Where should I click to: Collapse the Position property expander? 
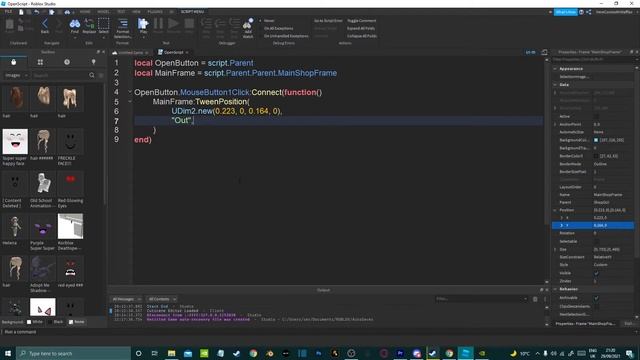point(555,210)
